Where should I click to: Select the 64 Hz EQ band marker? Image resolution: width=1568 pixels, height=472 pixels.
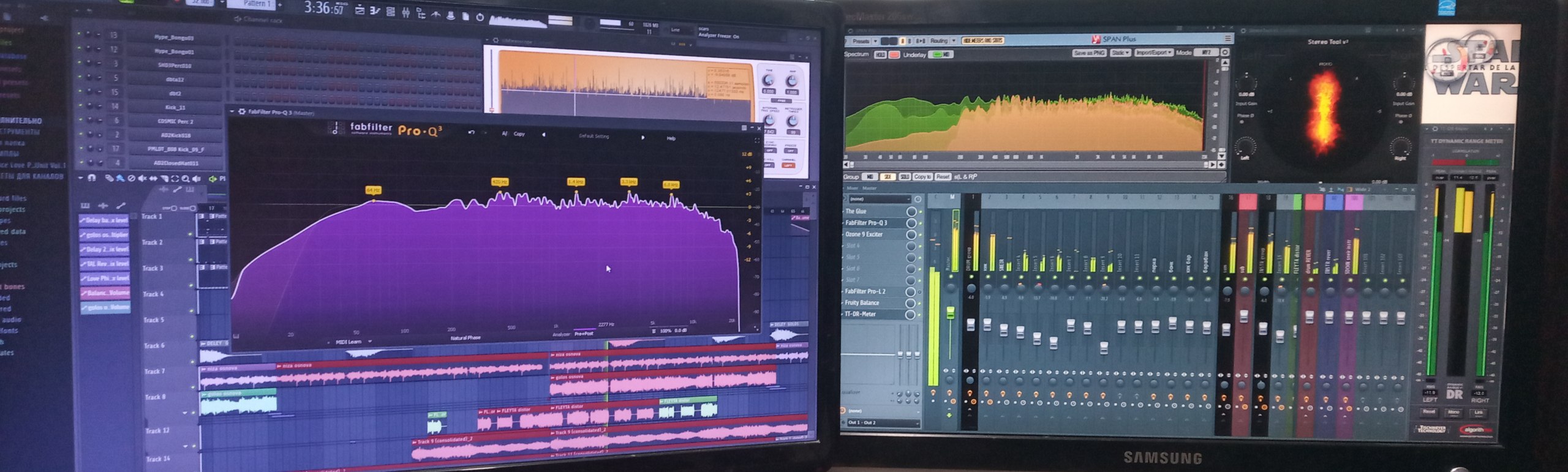tap(373, 190)
